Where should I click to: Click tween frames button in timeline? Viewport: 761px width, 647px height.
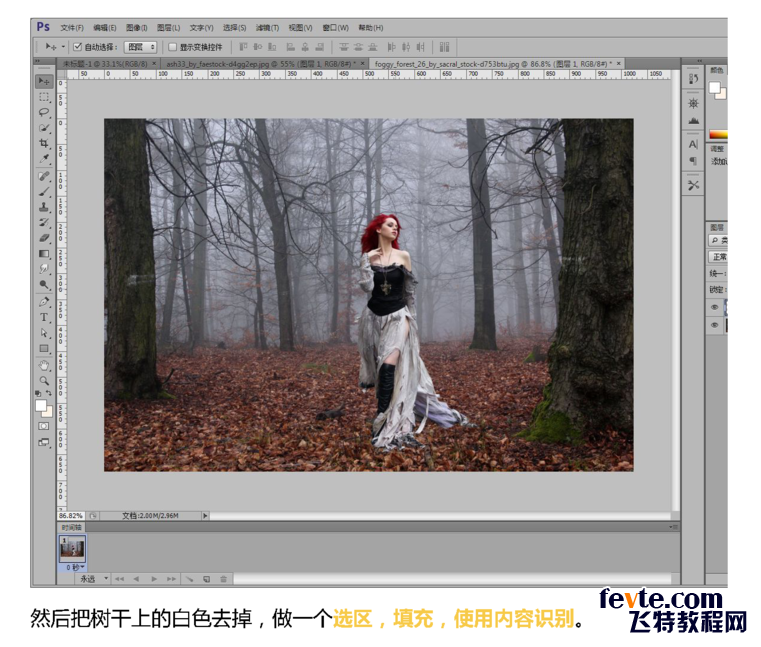(189, 579)
